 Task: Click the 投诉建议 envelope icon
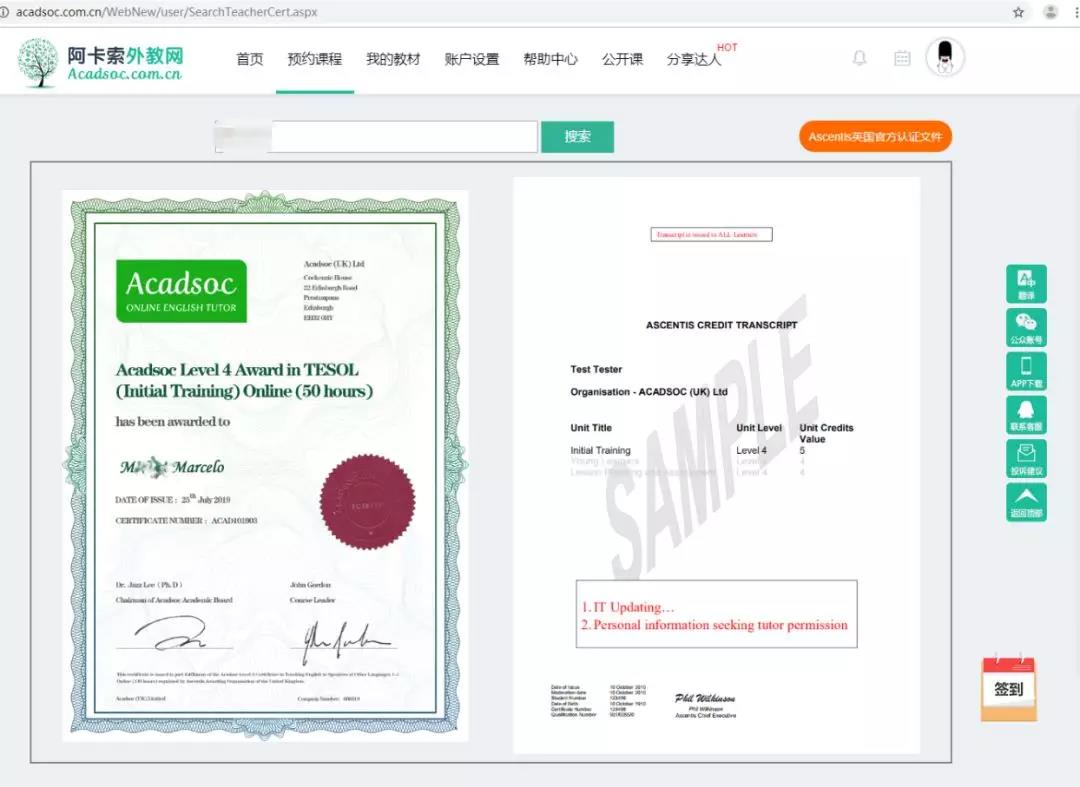[x=1026, y=459]
